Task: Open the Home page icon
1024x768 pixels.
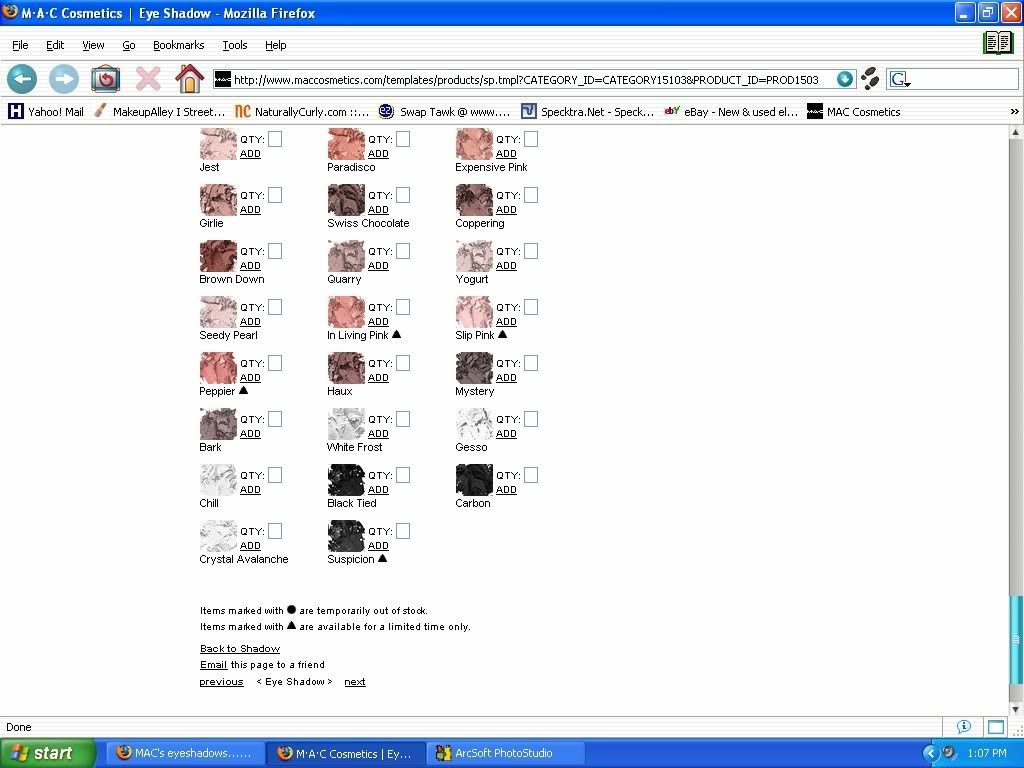Action: click(x=189, y=79)
